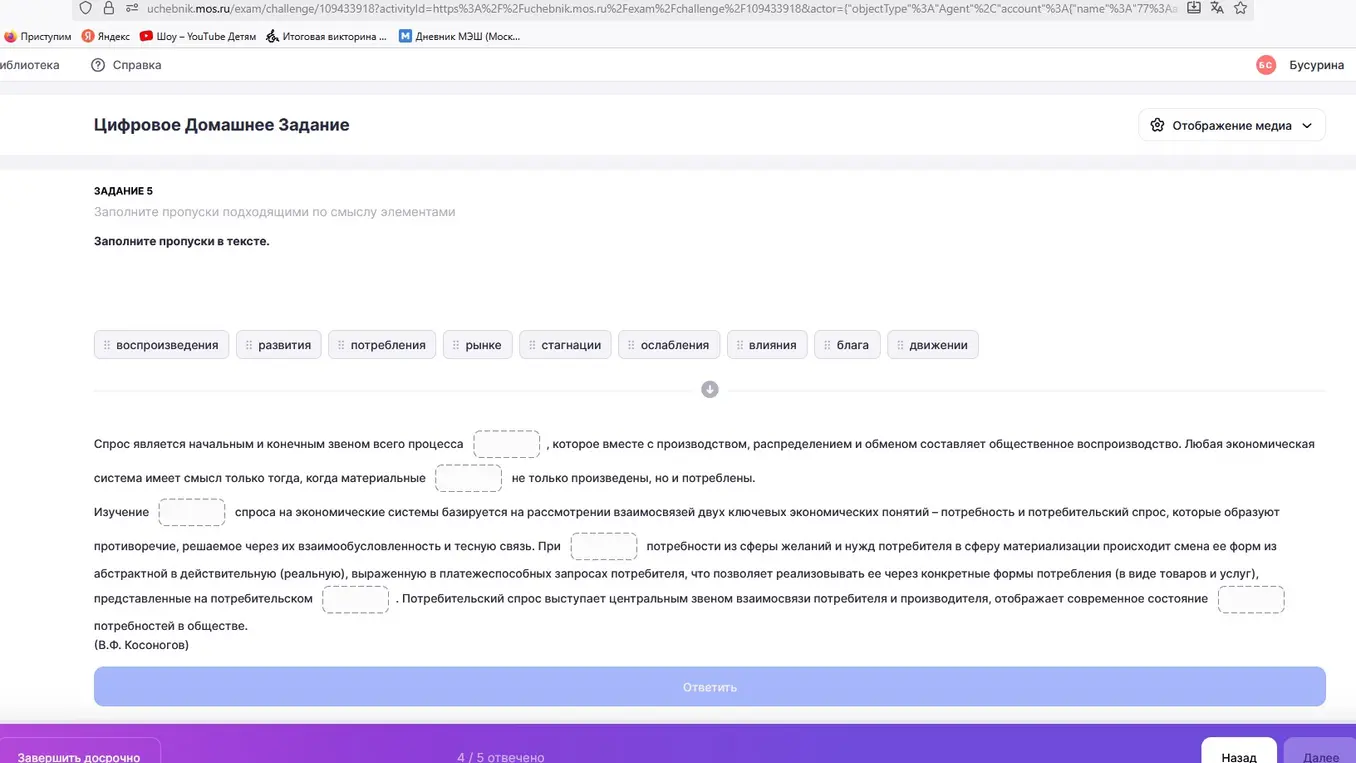Click the translate page icon in address bar

[1217, 8]
